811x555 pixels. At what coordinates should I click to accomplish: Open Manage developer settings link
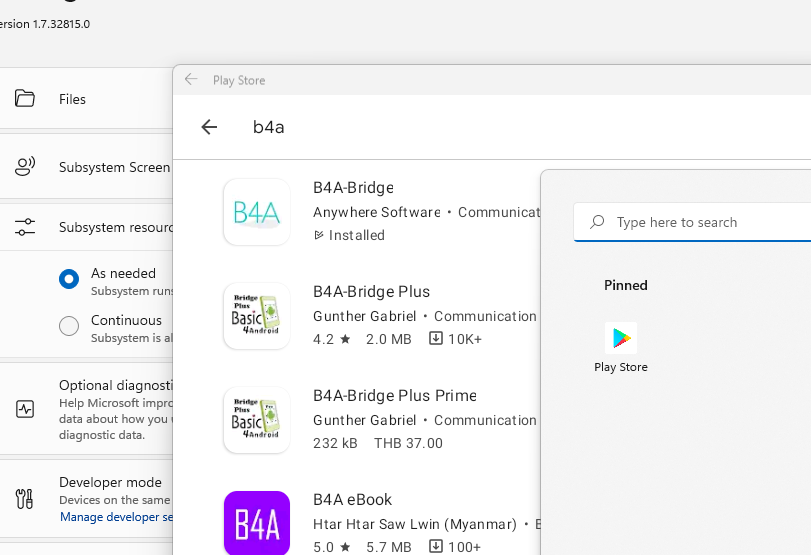coord(116,517)
